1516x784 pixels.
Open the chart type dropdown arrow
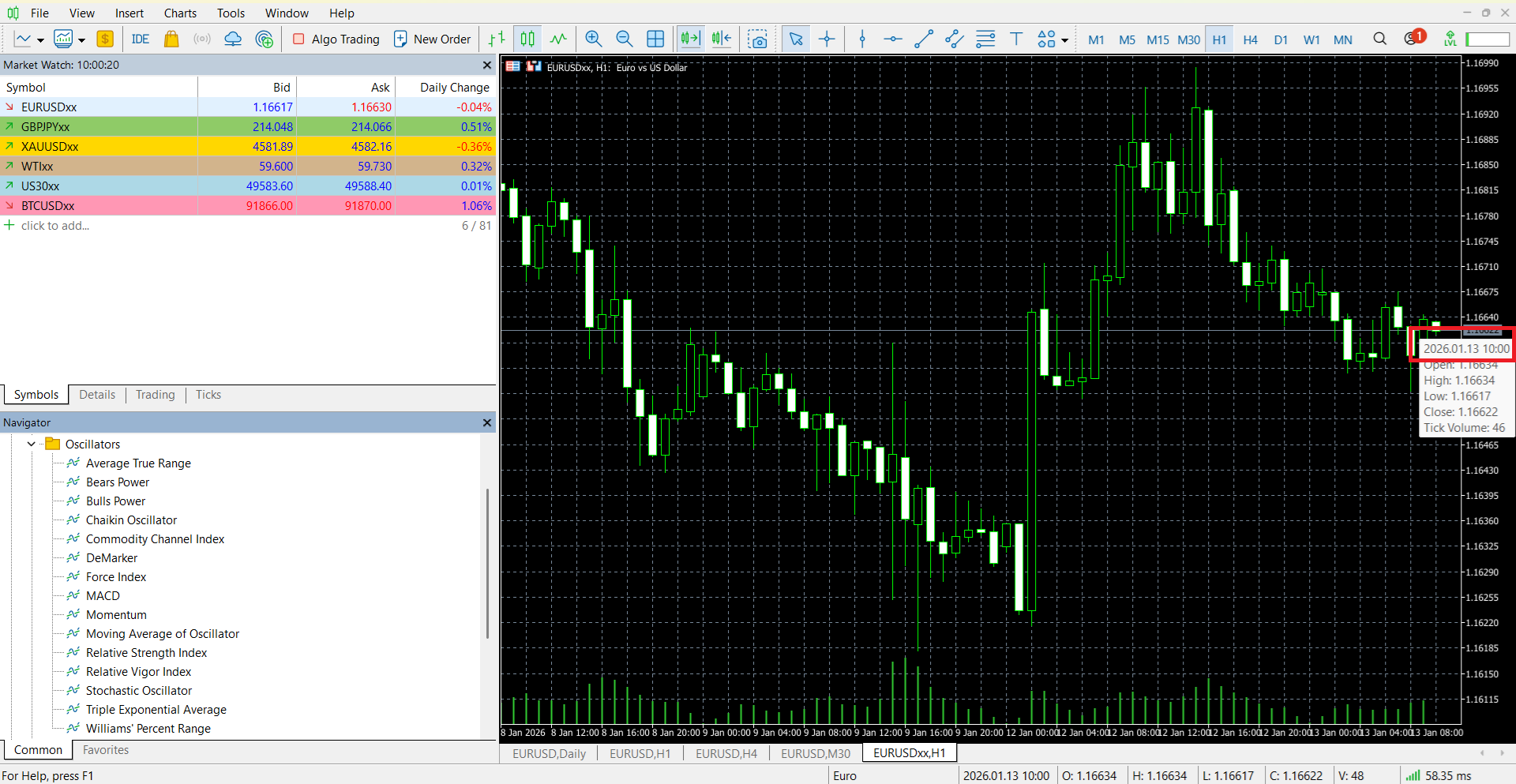tap(40, 39)
